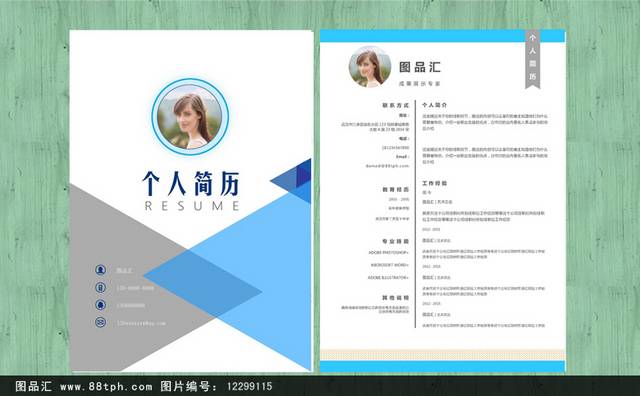Image resolution: width=640 pixels, height=396 pixels.
Task: Click the 教育经历 section heading
Action: [x=396, y=189]
